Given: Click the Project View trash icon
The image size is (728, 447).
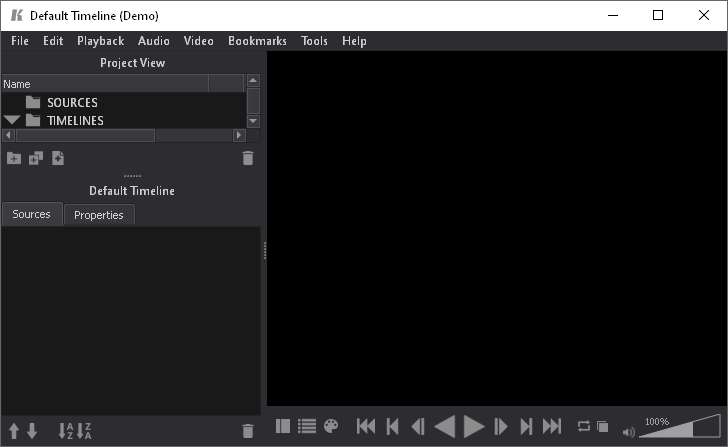Looking at the screenshot, I should [x=248, y=158].
